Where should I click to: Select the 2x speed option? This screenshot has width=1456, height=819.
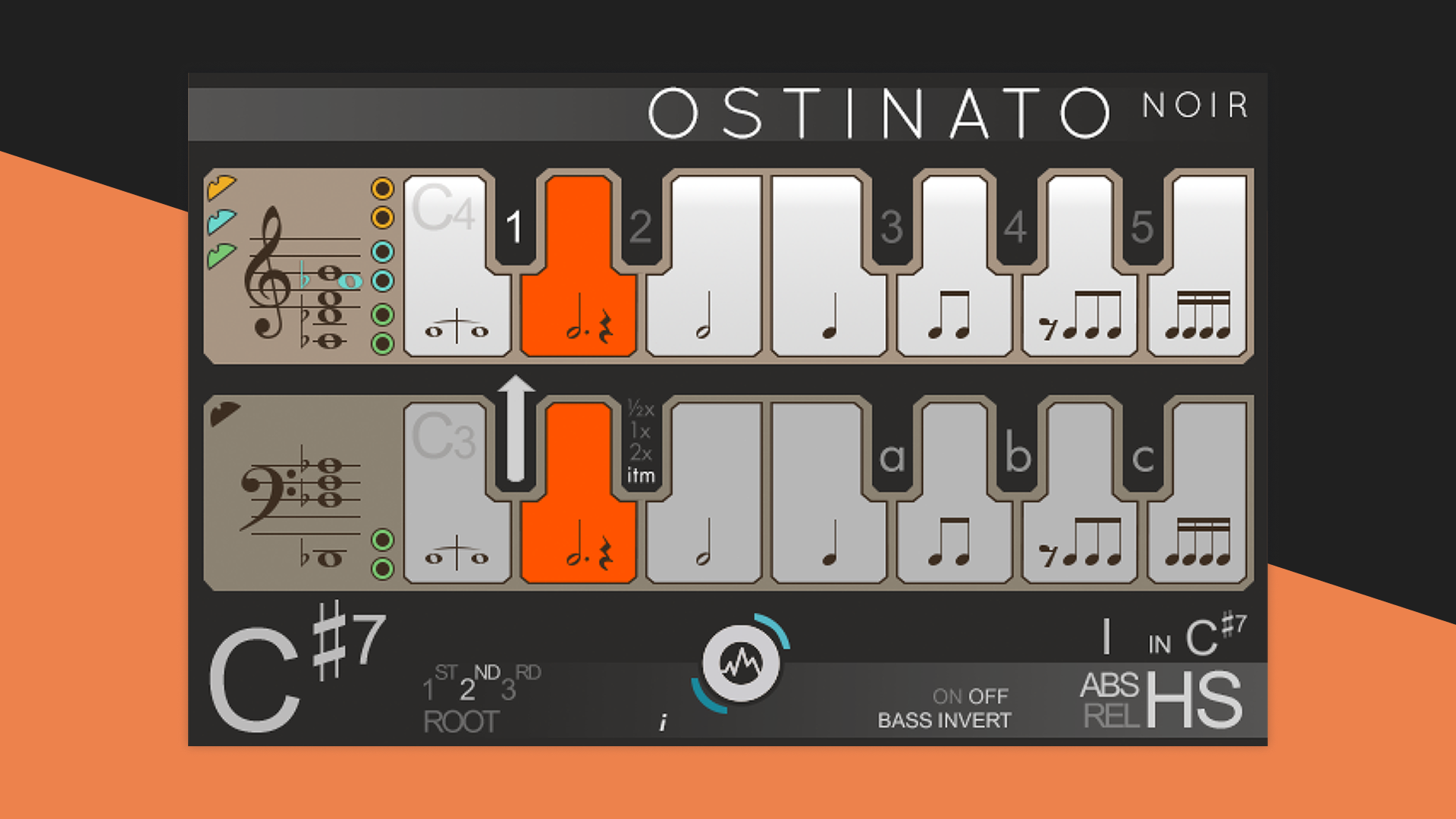point(641,453)
